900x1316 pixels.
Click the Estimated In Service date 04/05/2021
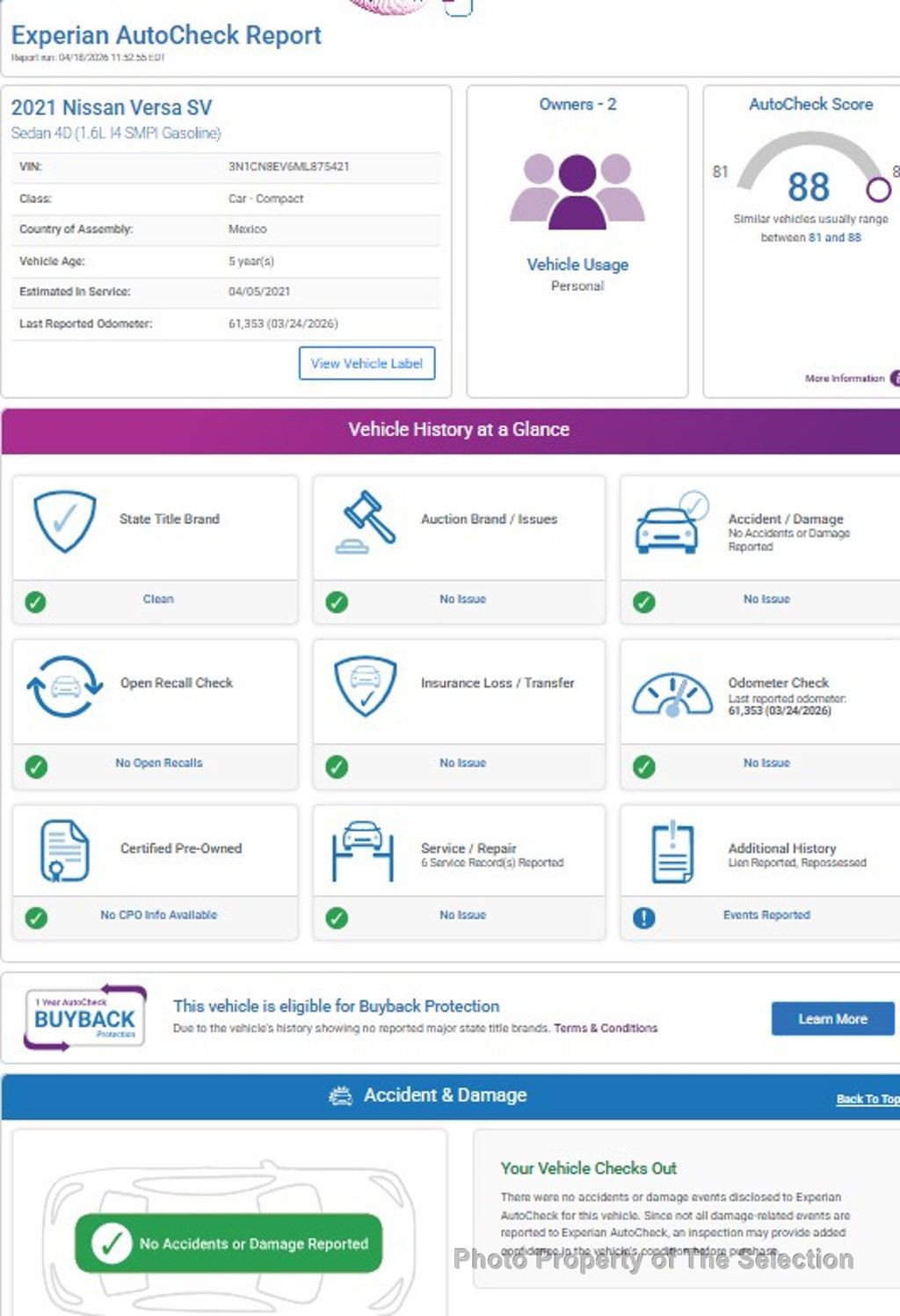(259, 292)
